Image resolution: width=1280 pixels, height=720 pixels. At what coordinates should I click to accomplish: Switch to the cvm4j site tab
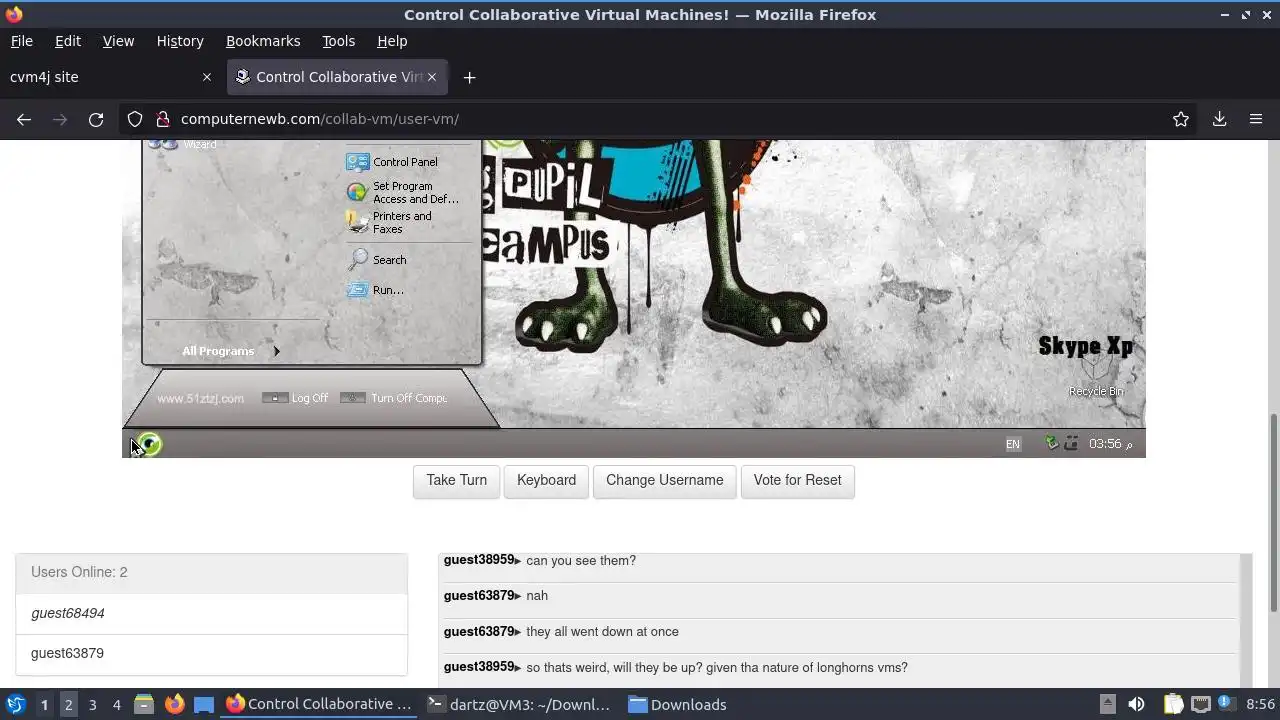click(x=110, y=77)
